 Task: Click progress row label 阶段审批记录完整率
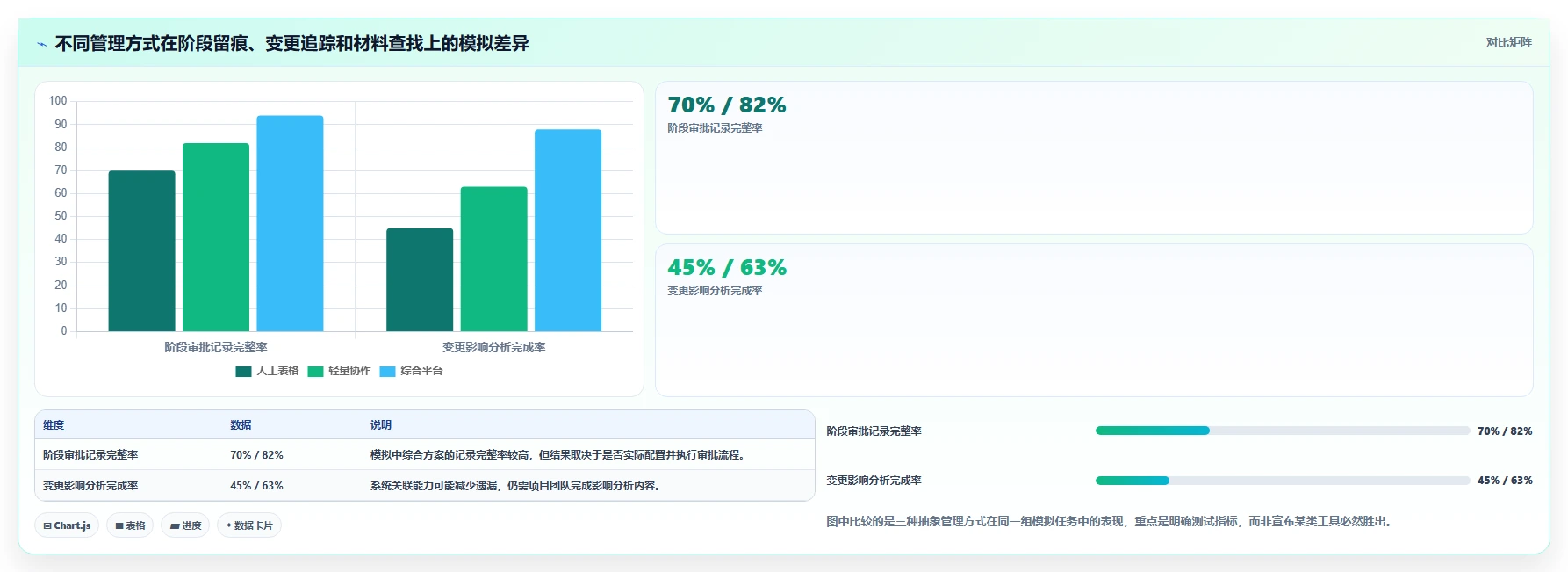[x=874, y=431]
